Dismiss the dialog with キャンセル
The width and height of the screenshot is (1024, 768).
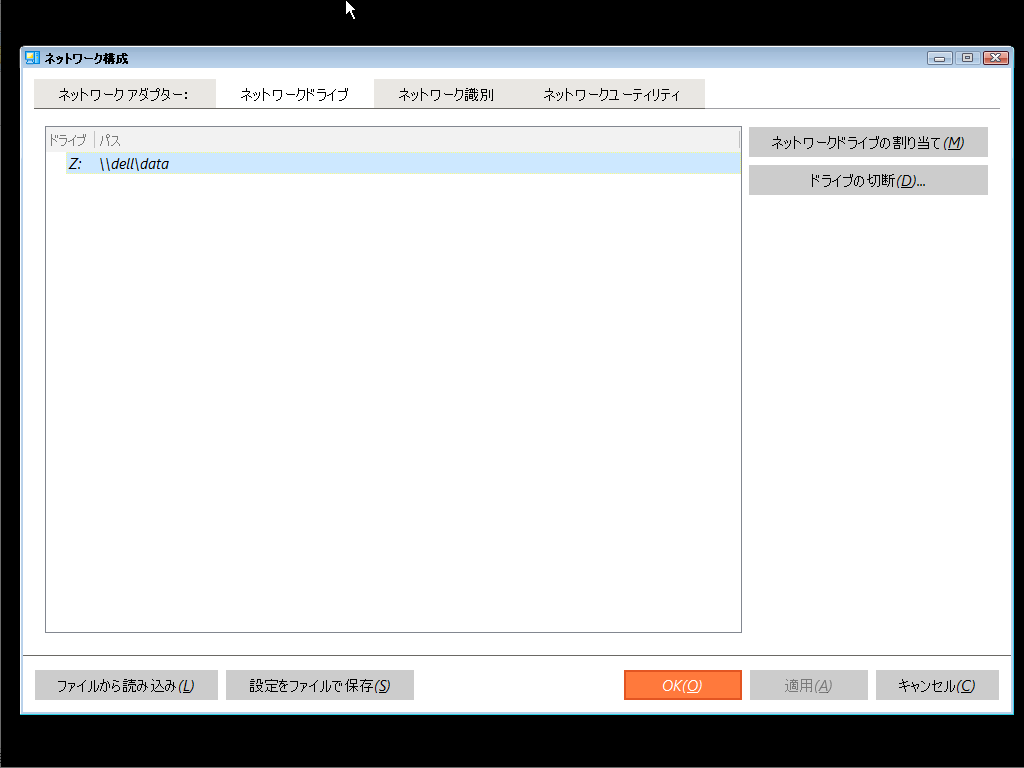coord(937,685)
